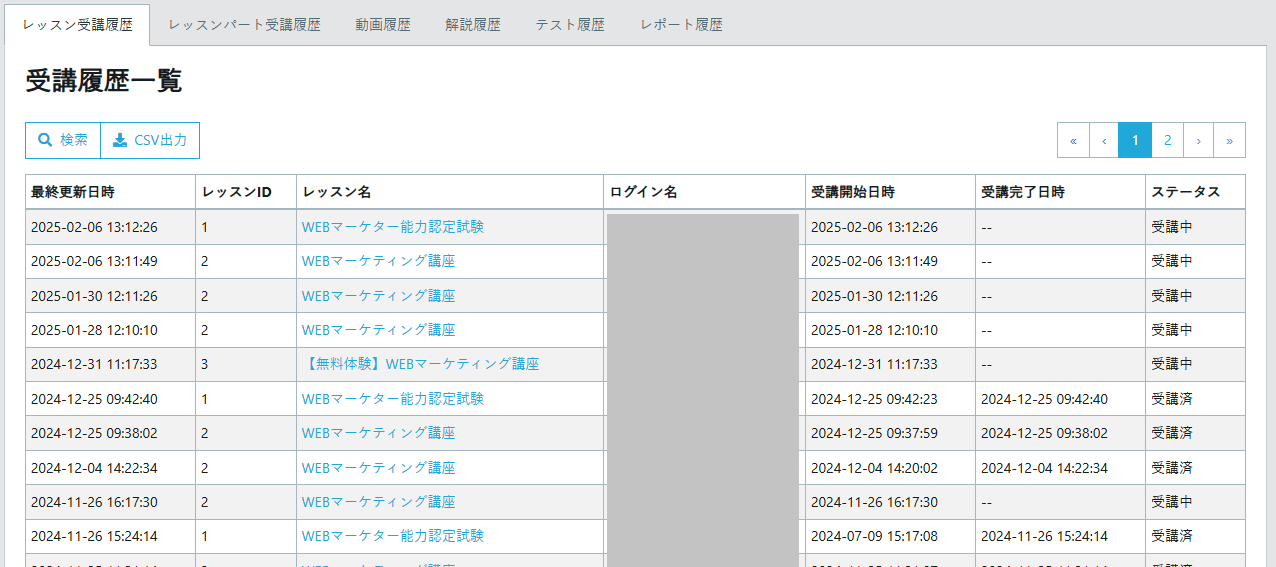The width and height of the screenshot is (1276, 567).
Task: Switch to 動画履歴 tab
Action: tap(382, 25)
